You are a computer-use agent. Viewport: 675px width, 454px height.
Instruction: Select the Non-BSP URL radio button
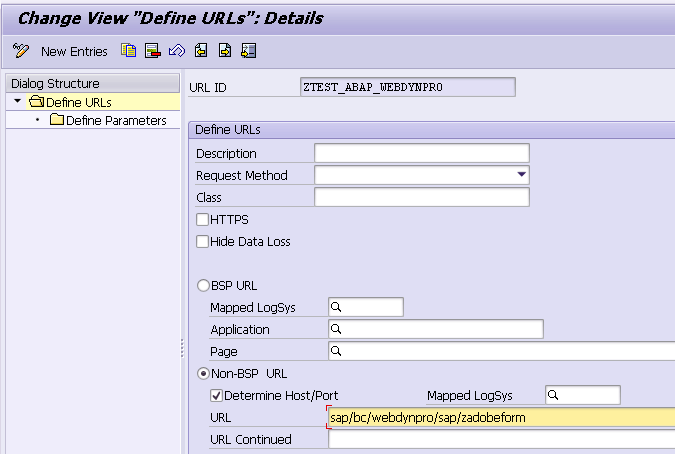tap(203, 374)
